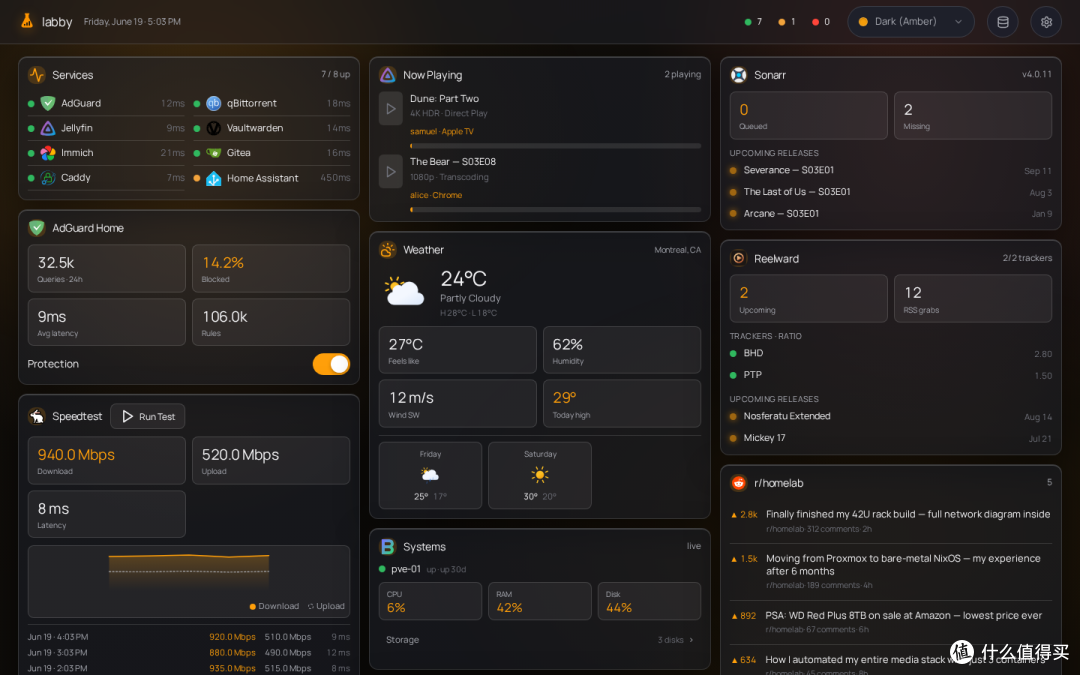The image size is (1080, 675).
Task: Play Dune: Part Two thumbnail
Action: (x=391, y=109)
